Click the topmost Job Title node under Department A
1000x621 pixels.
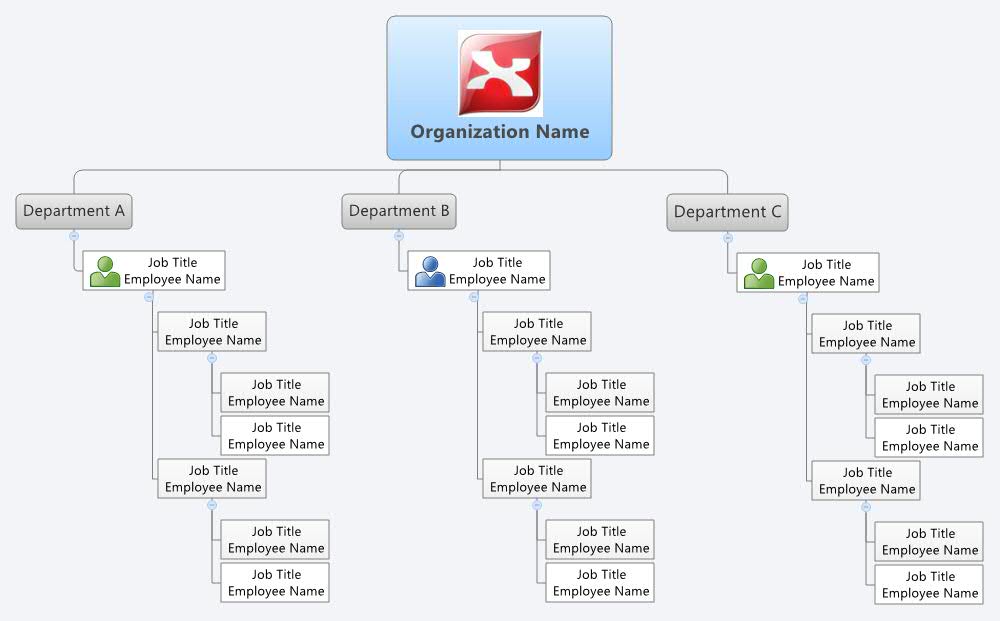[x=155, y=270]
